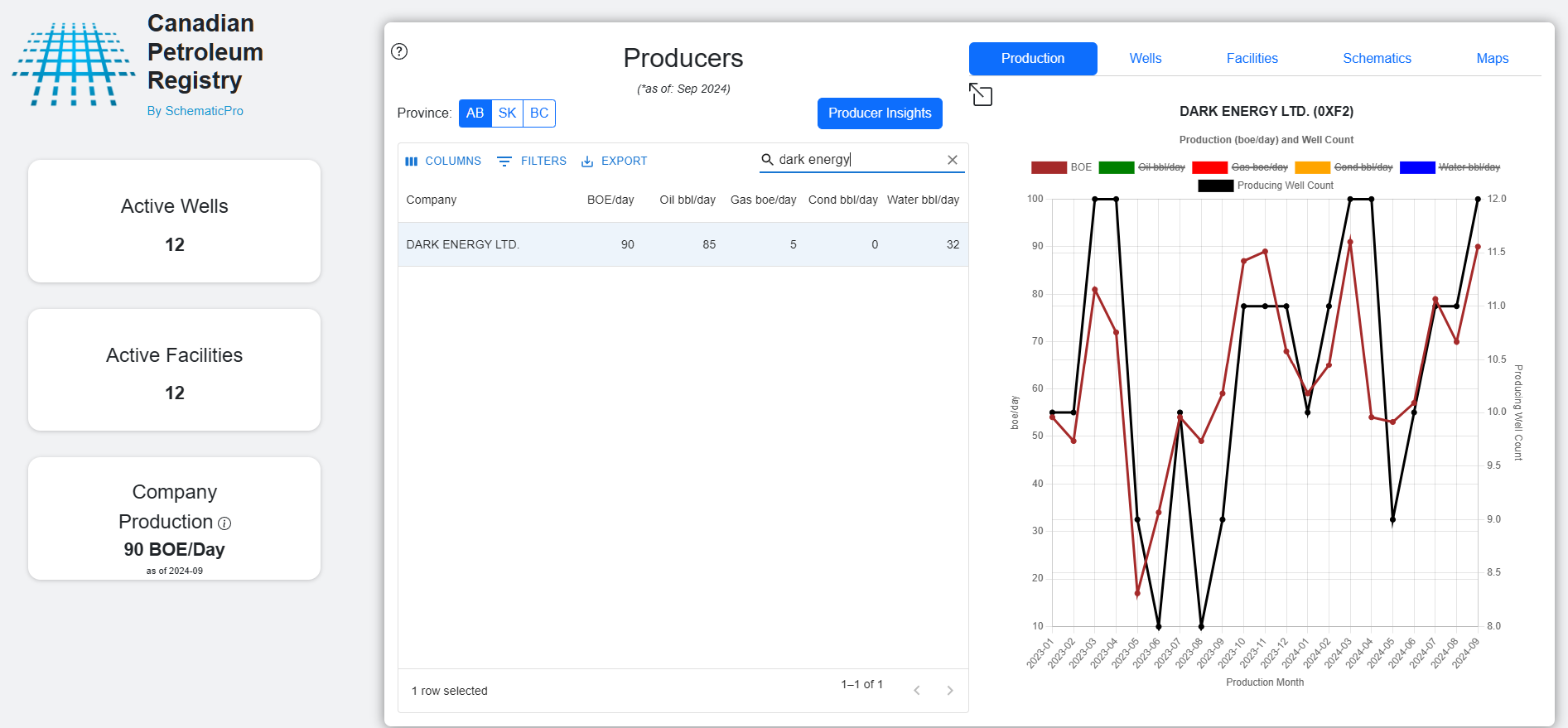Screen dimensions: 1568x728
Task: Select the BC province toggle
Action: click(539, 113)
